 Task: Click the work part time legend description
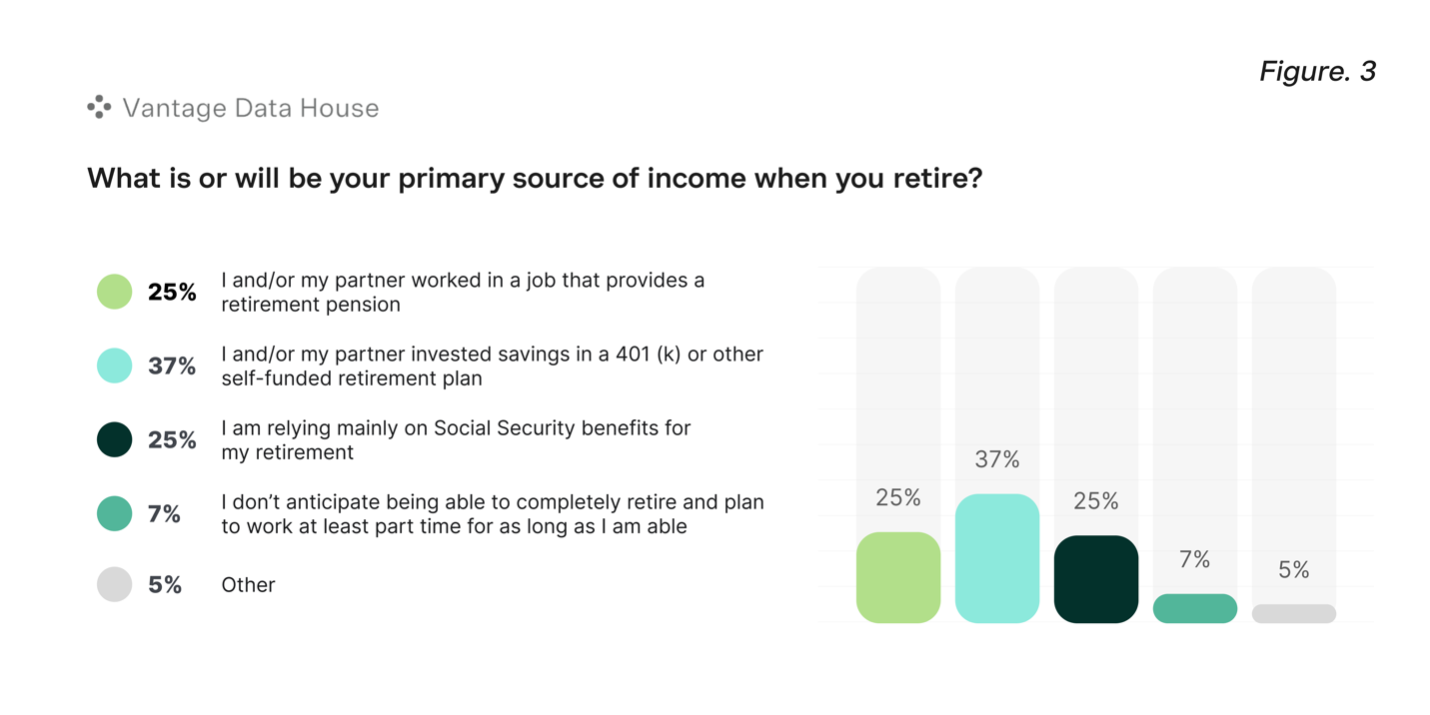[492, 514]
